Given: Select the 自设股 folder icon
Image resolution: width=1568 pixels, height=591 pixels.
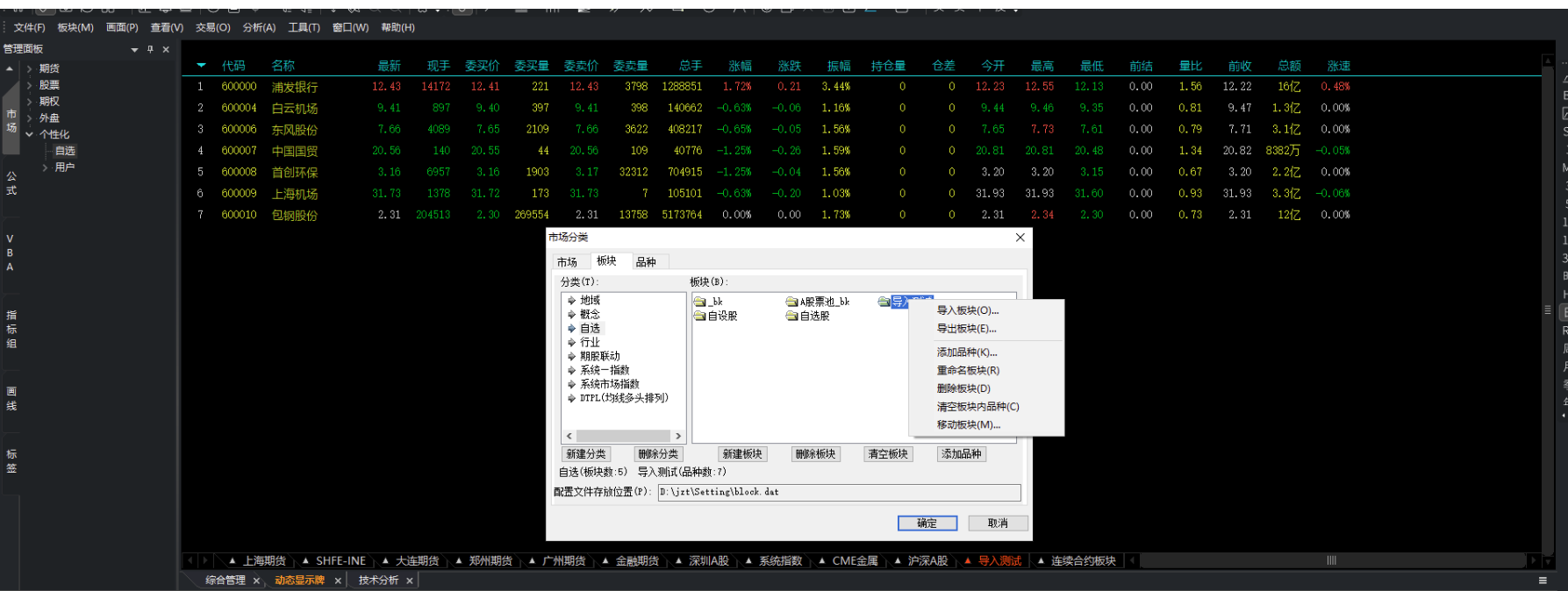Looking at the screenshot, I should click(700, 317).
